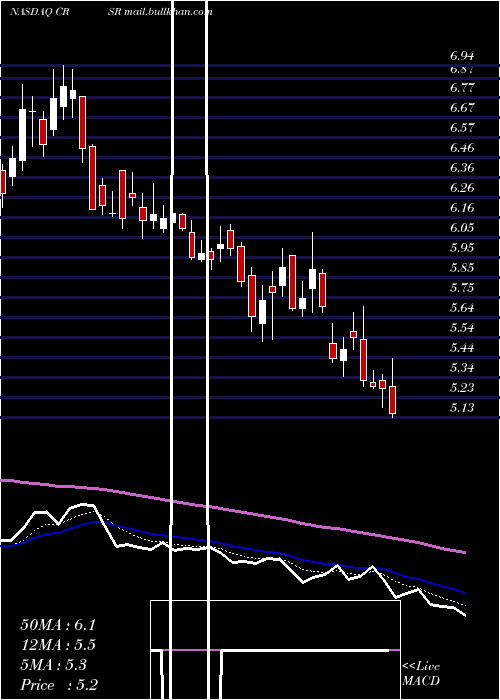This screenshot has width=500, height=700.
Task: Select the 6.57 price axis label
Action: click(462, 128)
